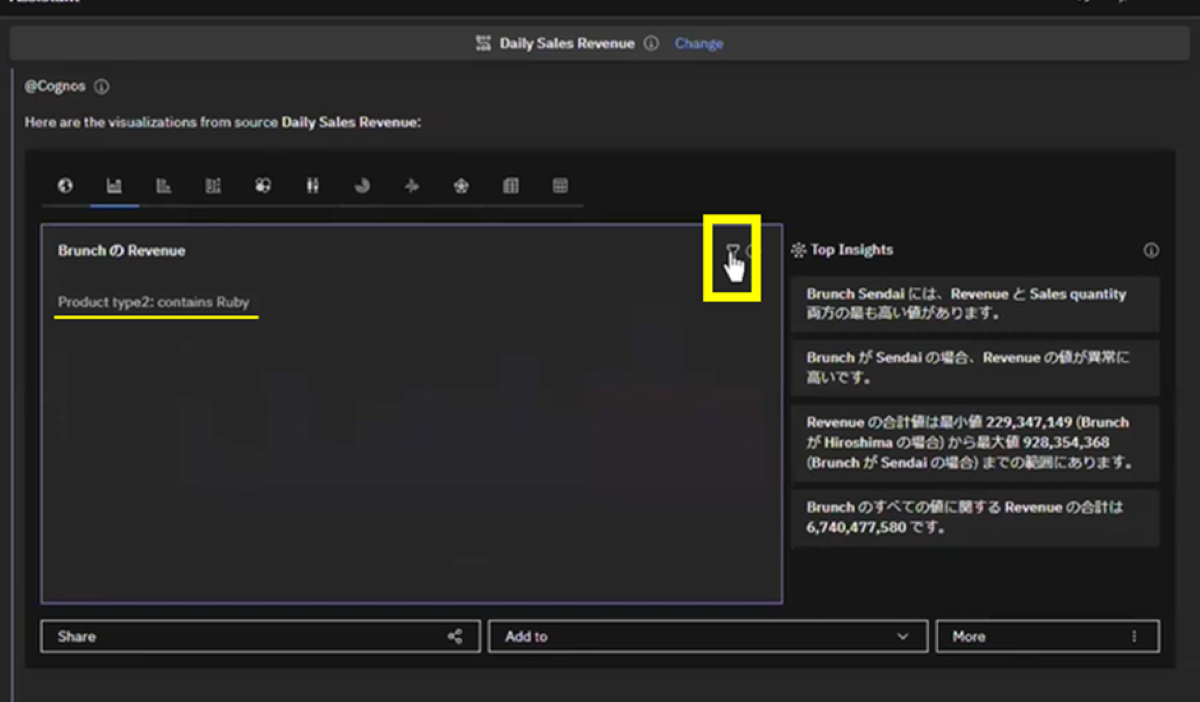The width and height of the screenshot is (1200, 702).
Task: Open the Top Insights info icon
Action: pyautogui.click(x=1151, y=250)
